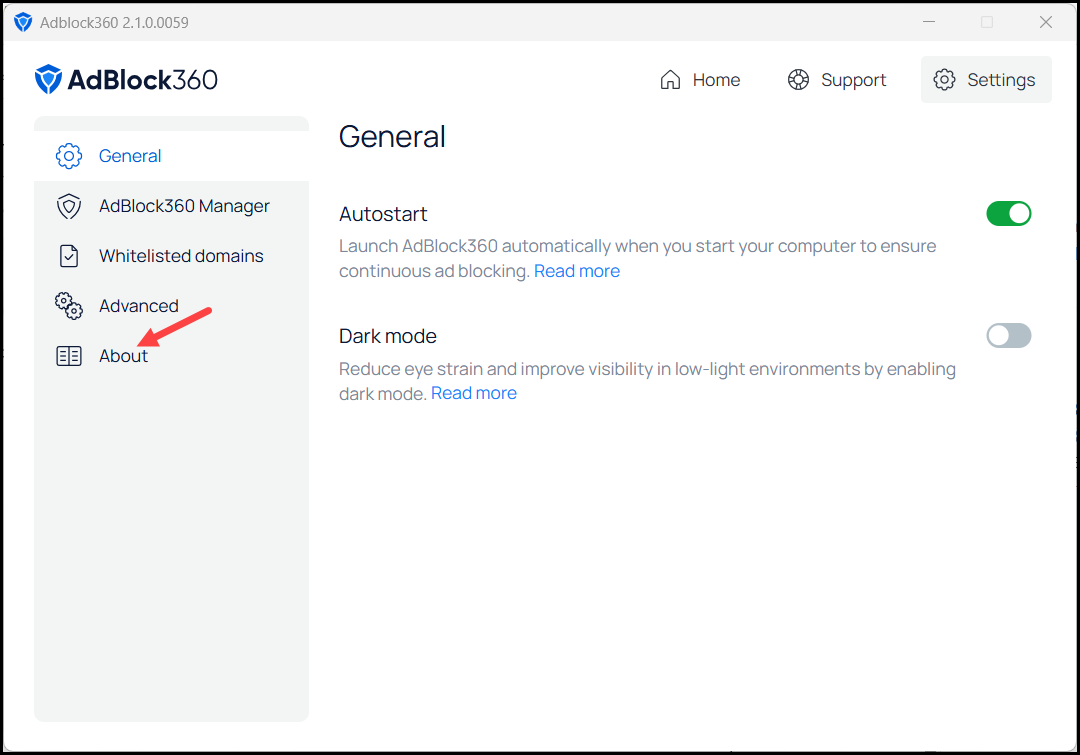Click the title bar Adblock360 app icon
The width and height of the screenshot is (1080, 755).
[23, 22]
